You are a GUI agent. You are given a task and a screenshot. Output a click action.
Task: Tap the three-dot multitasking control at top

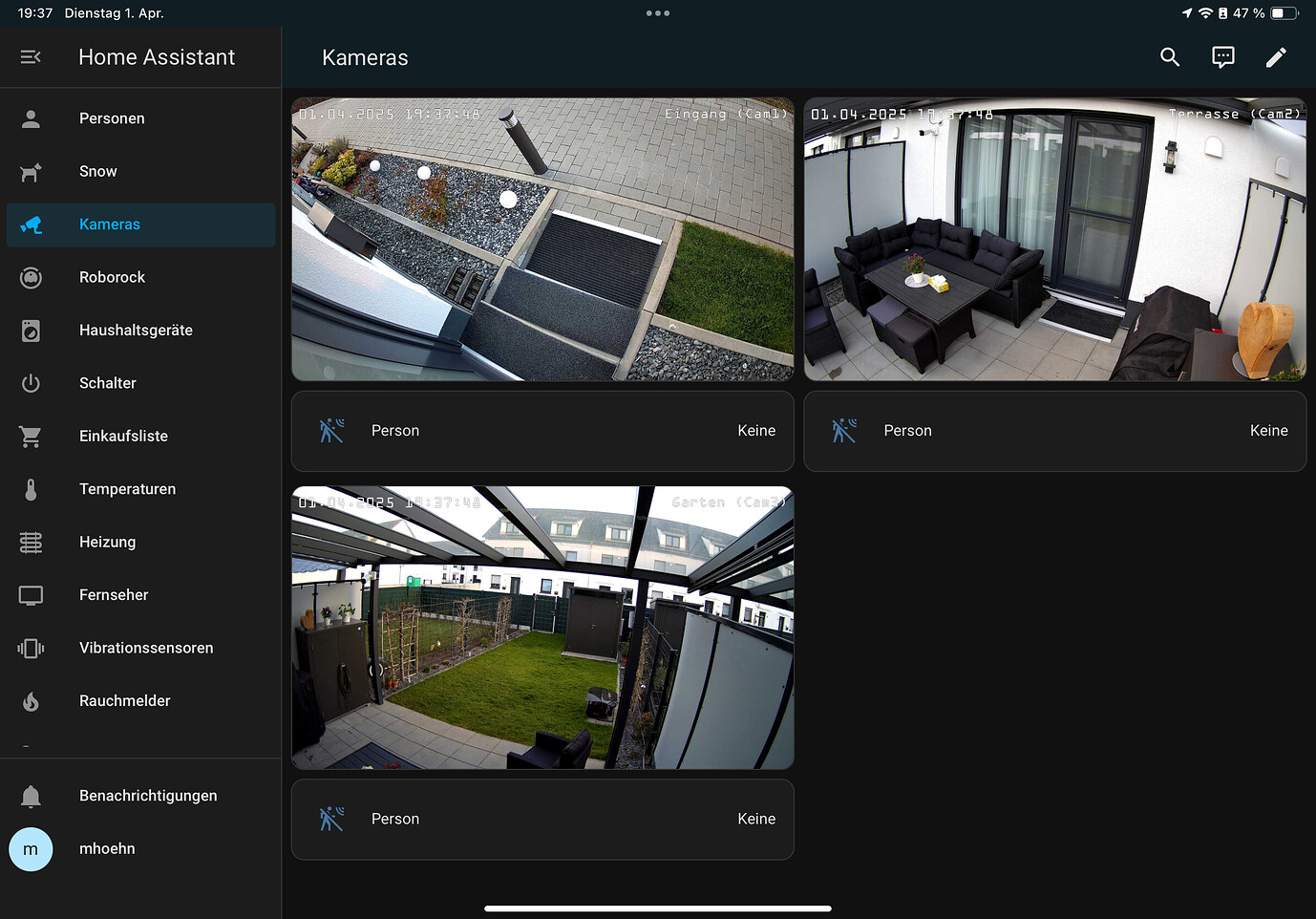[x=658, y=13]
